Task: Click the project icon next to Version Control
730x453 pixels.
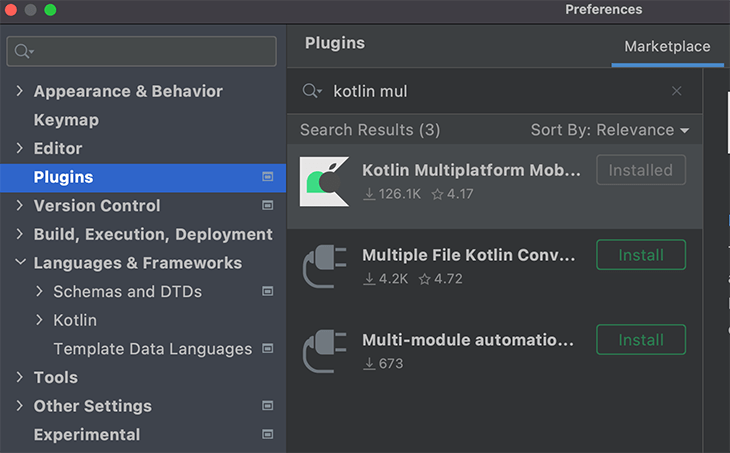Action: 268,205
